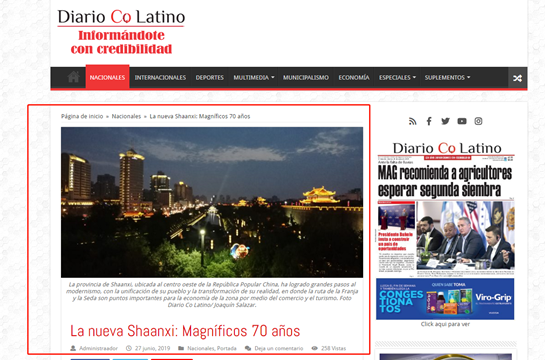This screenshot has height=360, width=545.
Task: Open the Municipalismo section
Action: click(306, 77)
